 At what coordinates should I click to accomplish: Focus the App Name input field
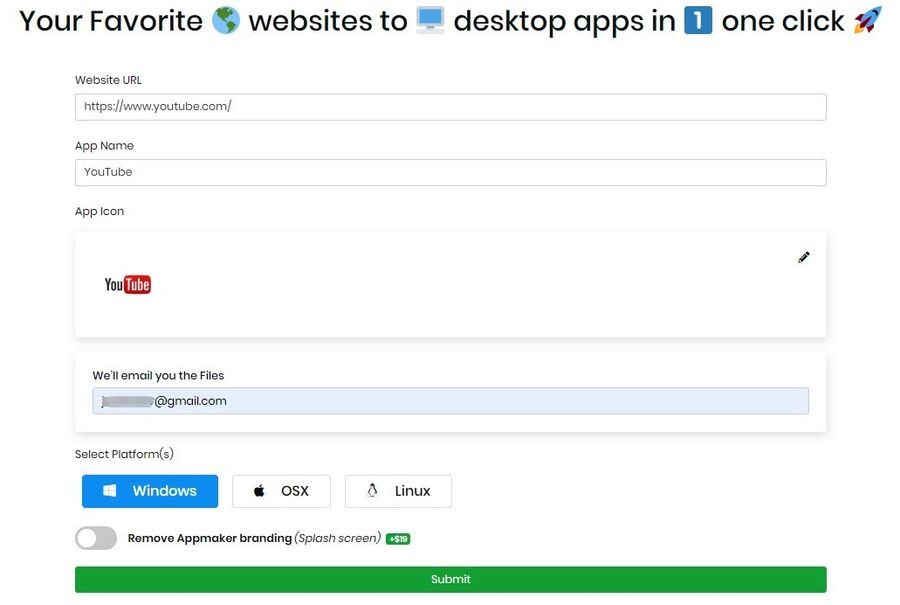pos(451,172)
